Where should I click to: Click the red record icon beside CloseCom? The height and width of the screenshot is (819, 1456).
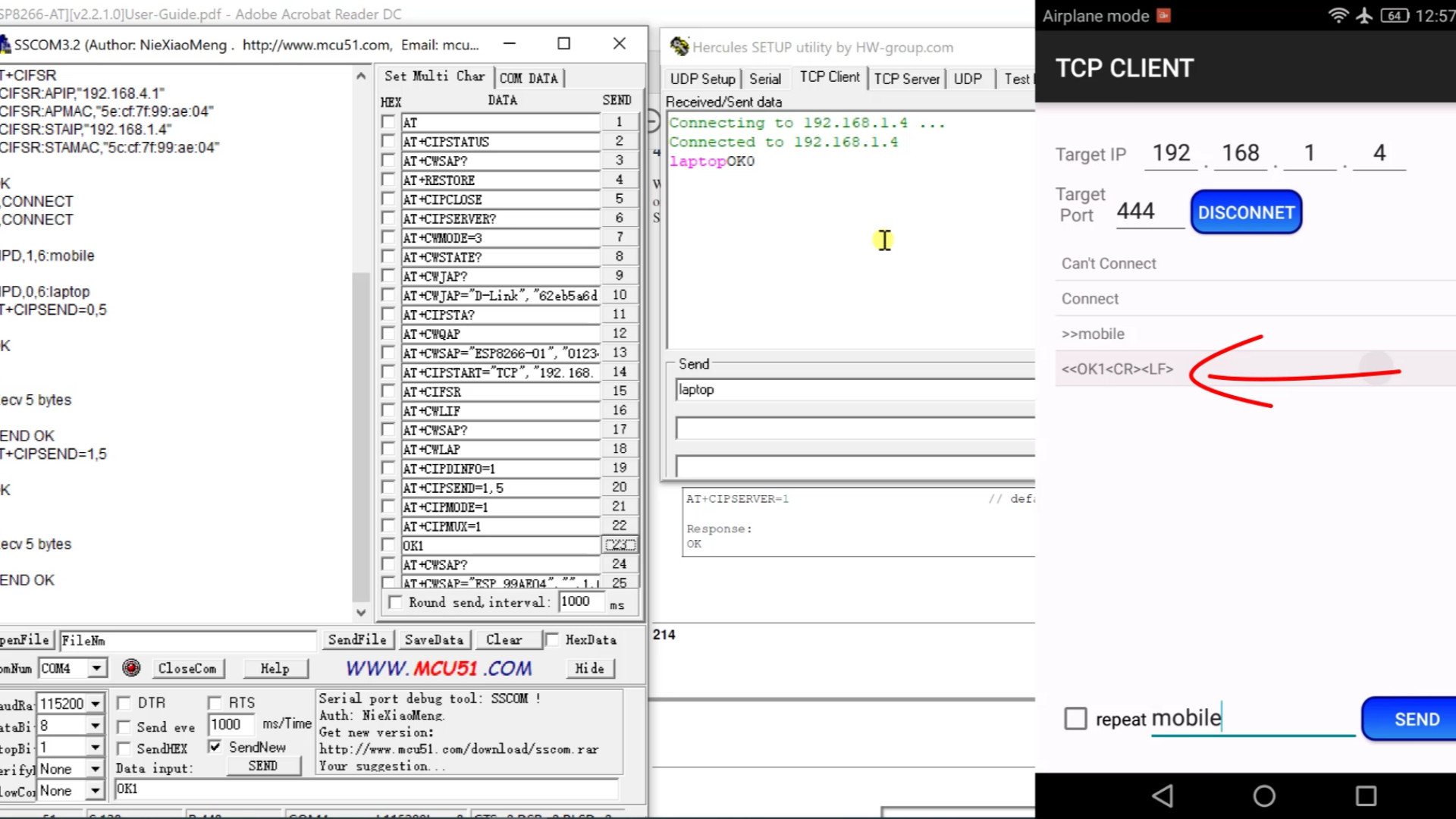(131, 667)
